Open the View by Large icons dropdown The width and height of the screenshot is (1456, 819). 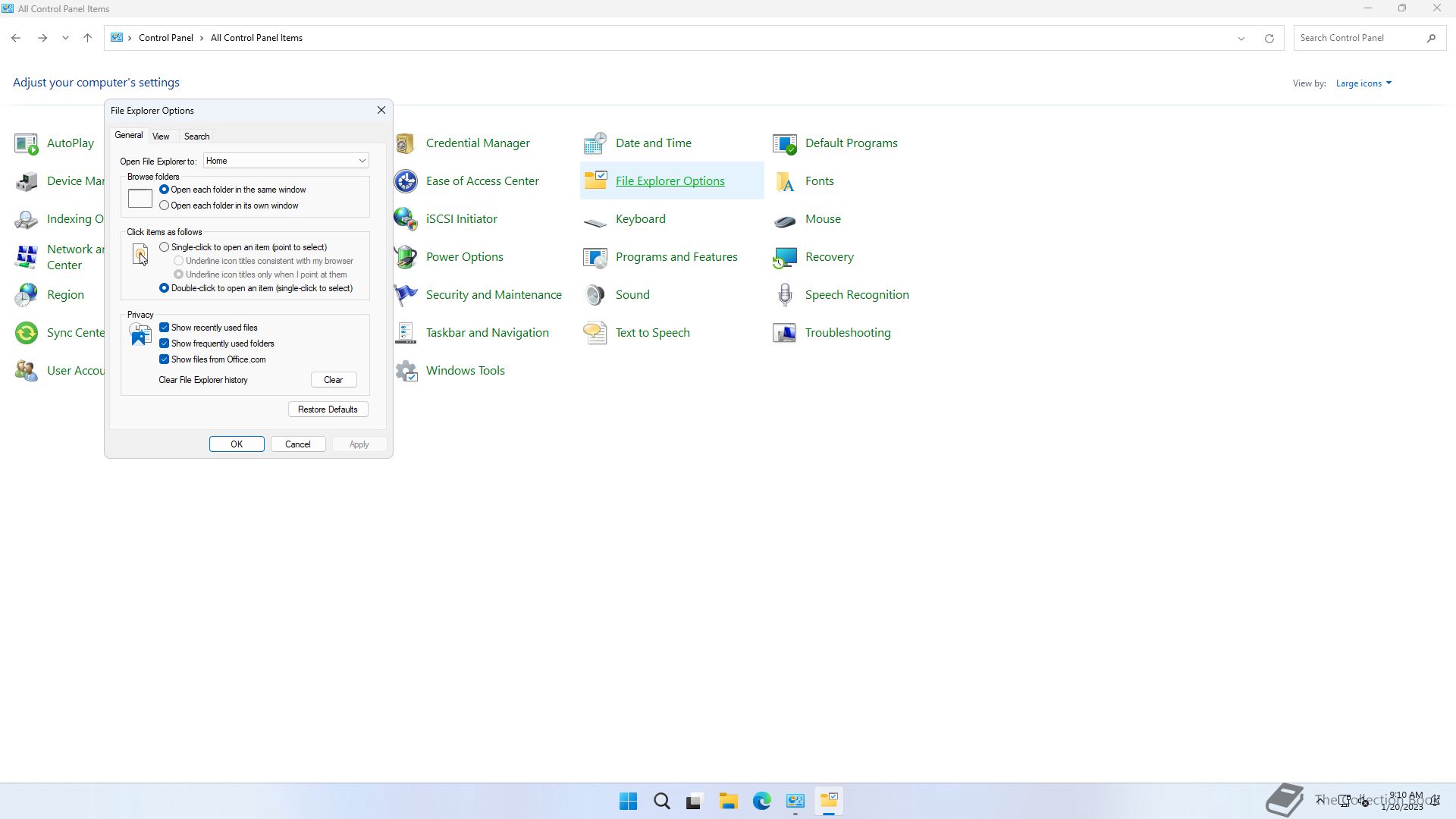(1363, 83)
